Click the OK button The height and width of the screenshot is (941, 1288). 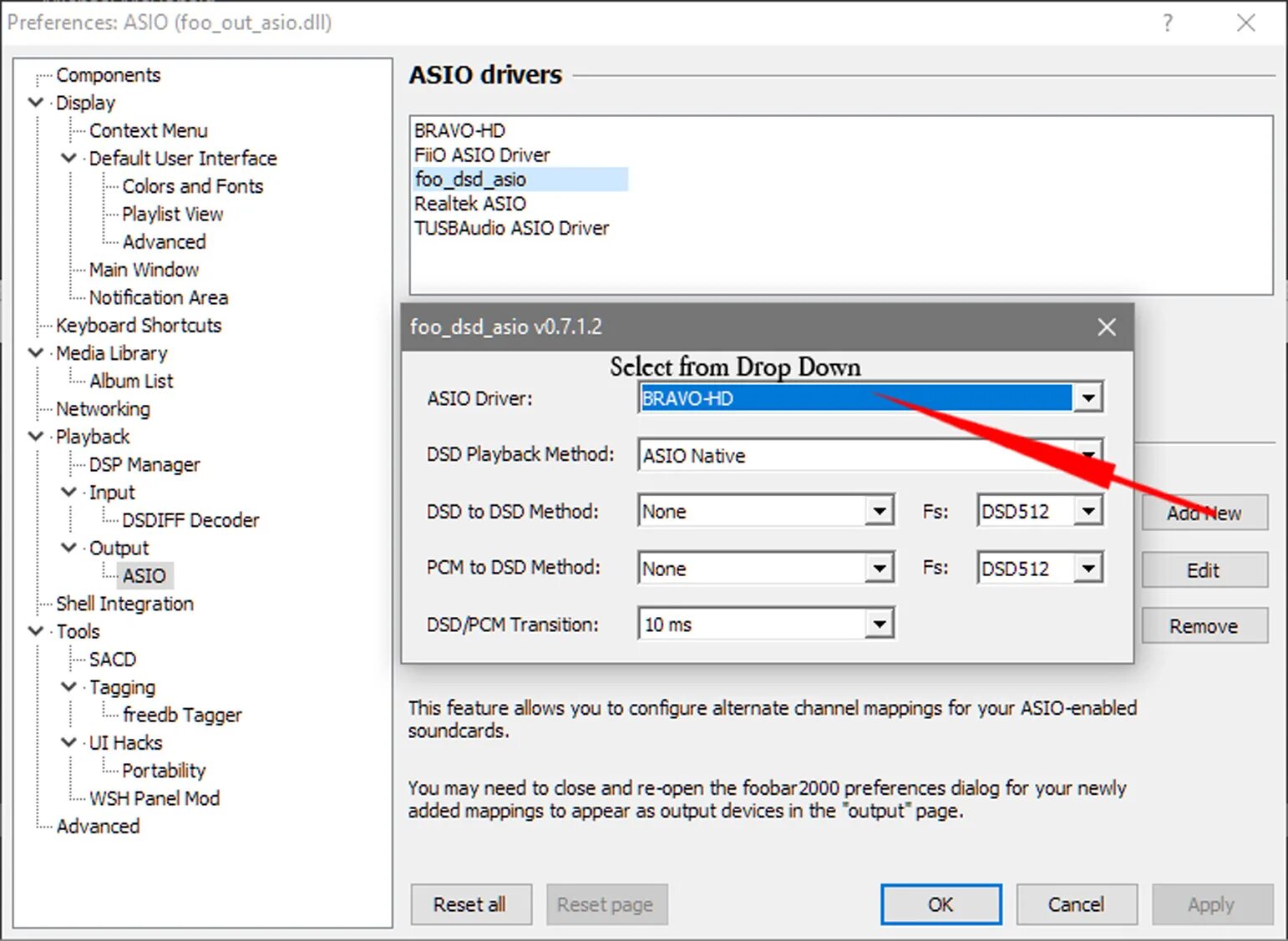941,904
